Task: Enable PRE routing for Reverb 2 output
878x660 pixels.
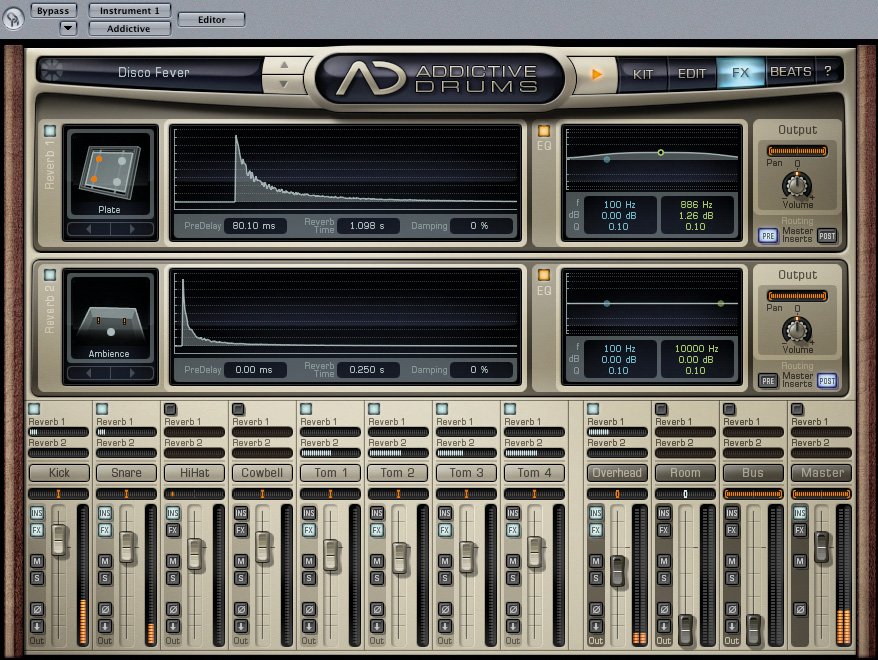Action: (768, 381)
